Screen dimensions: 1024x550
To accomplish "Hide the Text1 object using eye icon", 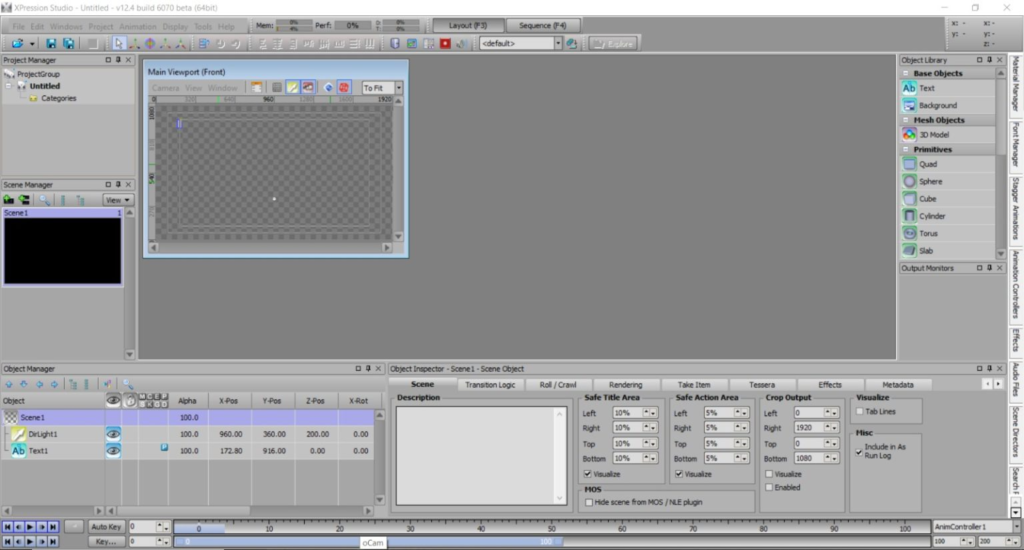I will [x=114, y=451].
